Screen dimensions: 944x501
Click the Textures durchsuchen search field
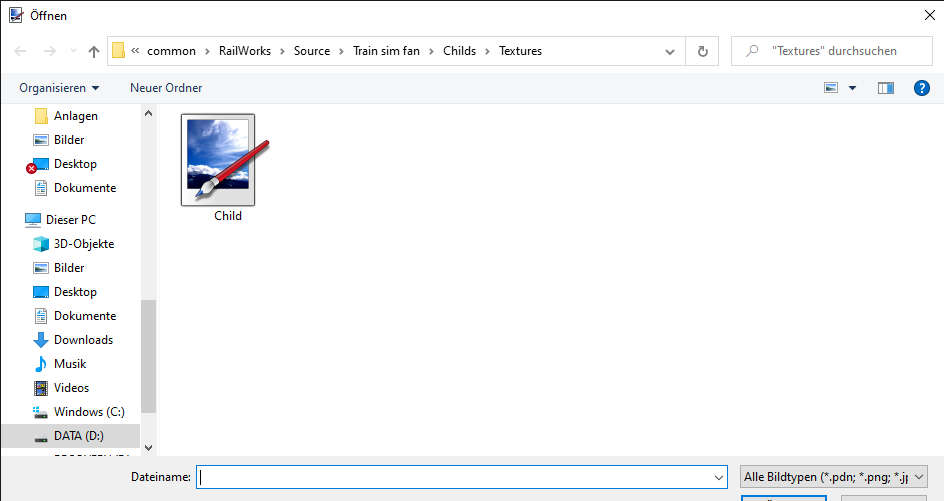pyautogui.click(x=831, y=51)
